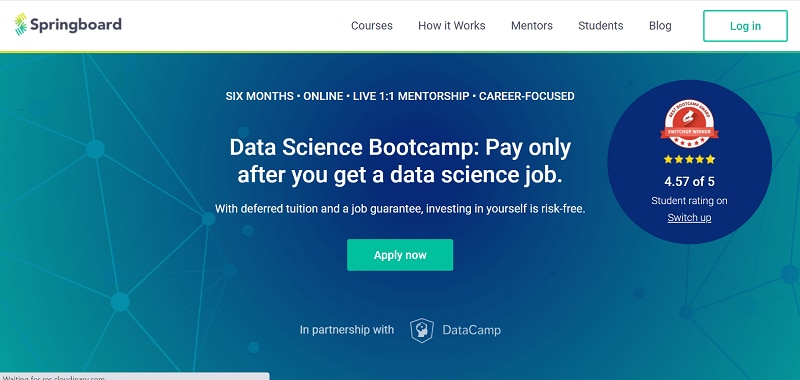Follow the Switch up link
The width and height of the screenshot is (800, 380).
pyautogui.click(x=689, y=218)
